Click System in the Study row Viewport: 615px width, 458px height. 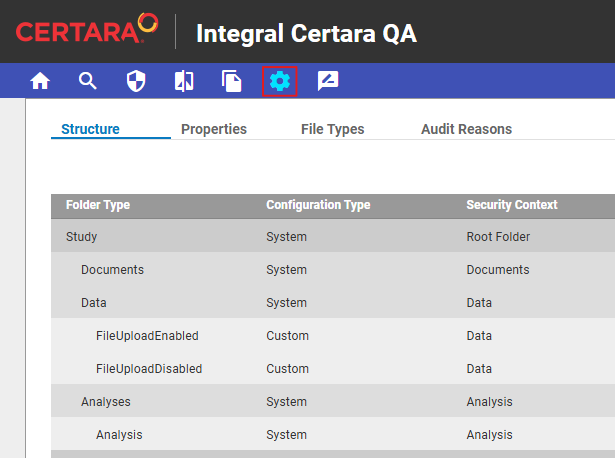tap(286, 236)
